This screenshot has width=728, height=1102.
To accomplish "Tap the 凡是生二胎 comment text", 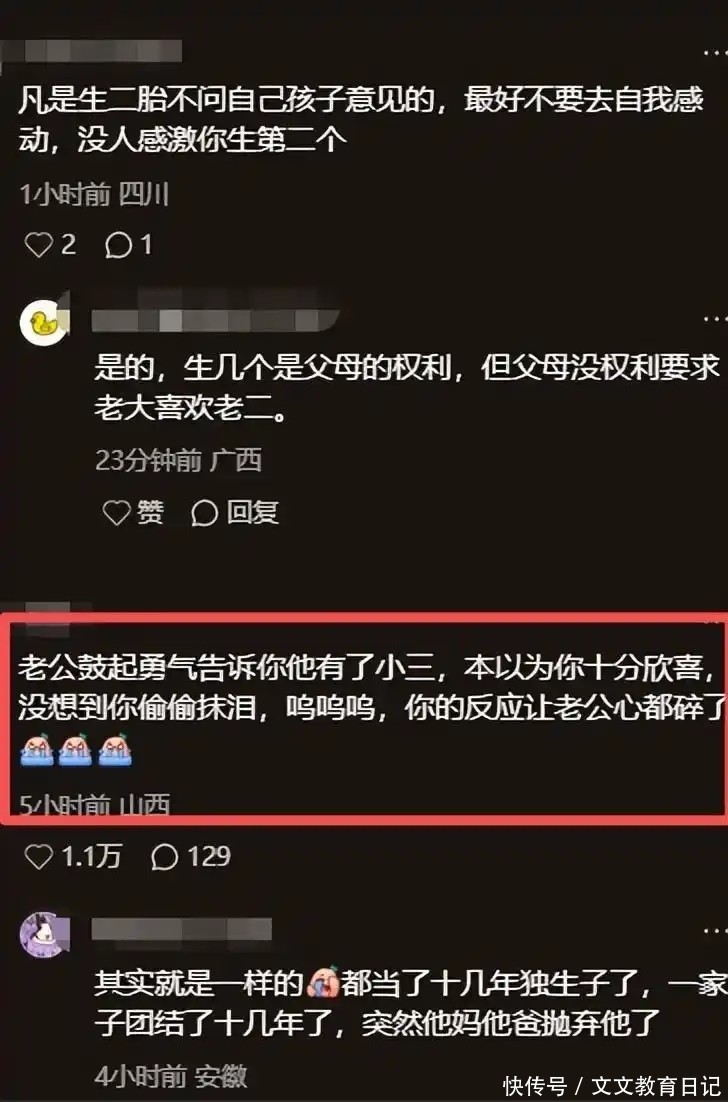I will 360,119.
